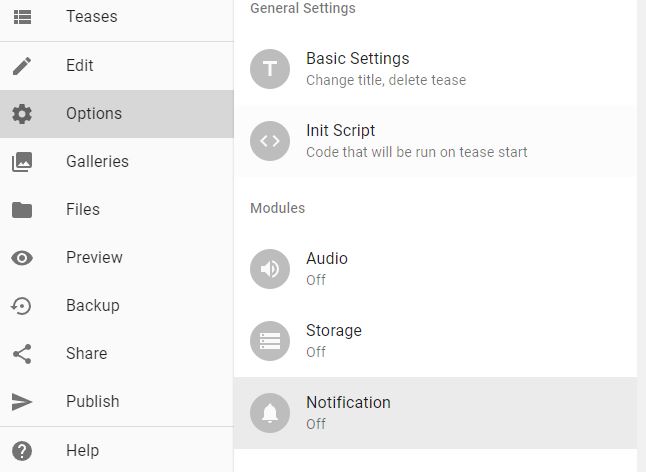Click the pencil Edit icon

(22, 66)
